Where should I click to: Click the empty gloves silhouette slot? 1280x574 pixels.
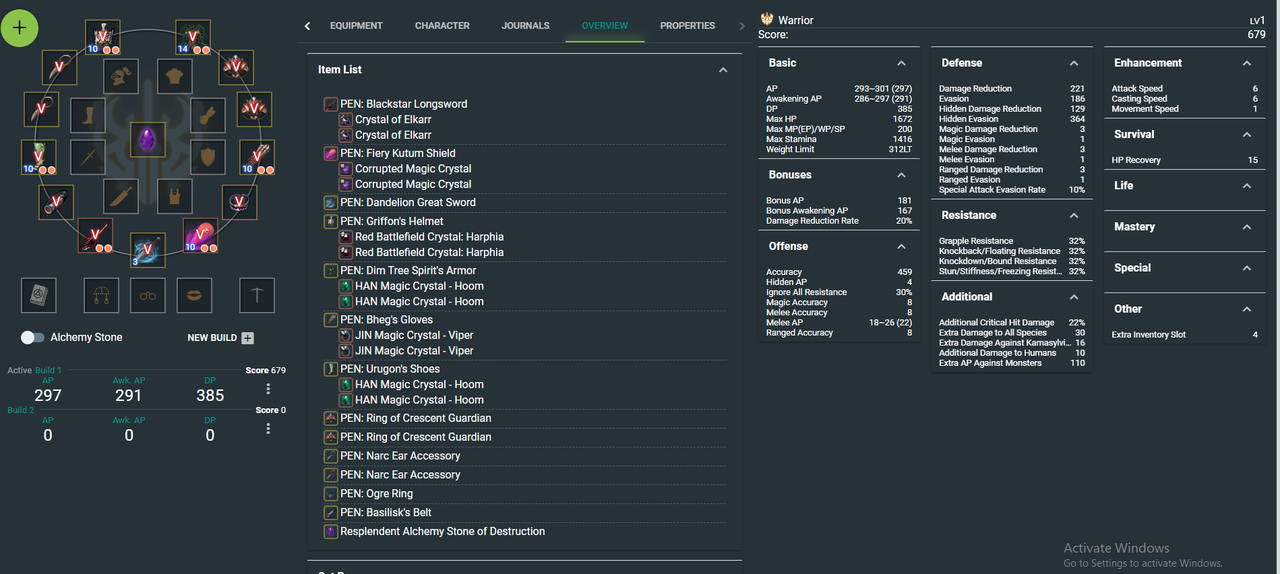click(x=208, y=115)
